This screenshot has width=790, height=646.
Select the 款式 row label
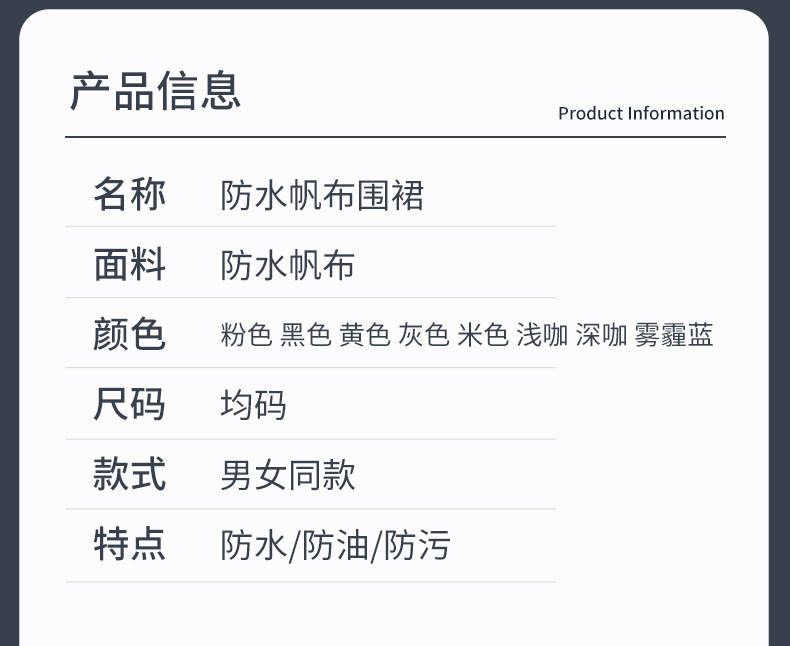coord(129,474)
